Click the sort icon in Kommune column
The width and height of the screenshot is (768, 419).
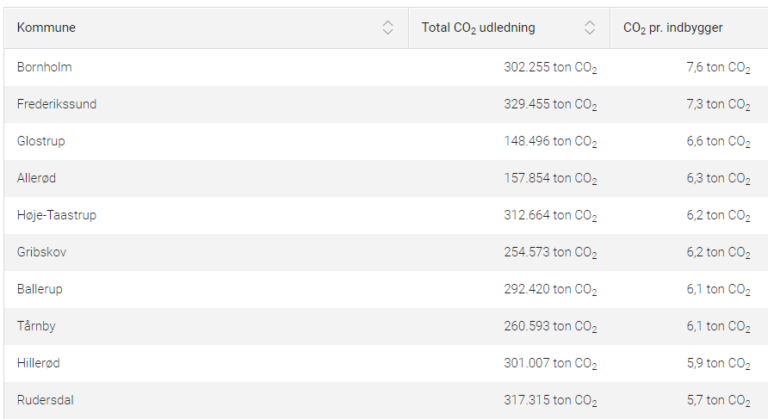pos(388,28)
